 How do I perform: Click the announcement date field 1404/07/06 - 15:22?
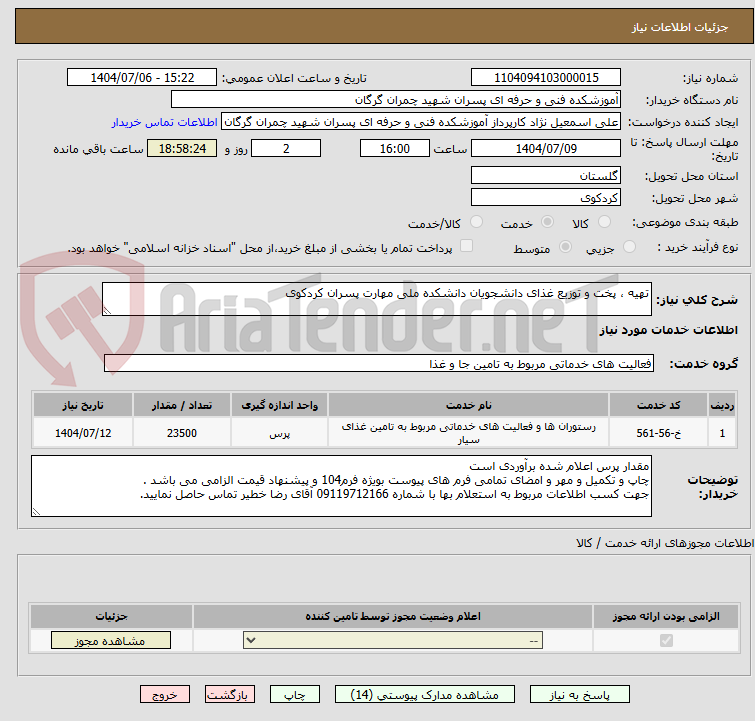click(142, 78)
